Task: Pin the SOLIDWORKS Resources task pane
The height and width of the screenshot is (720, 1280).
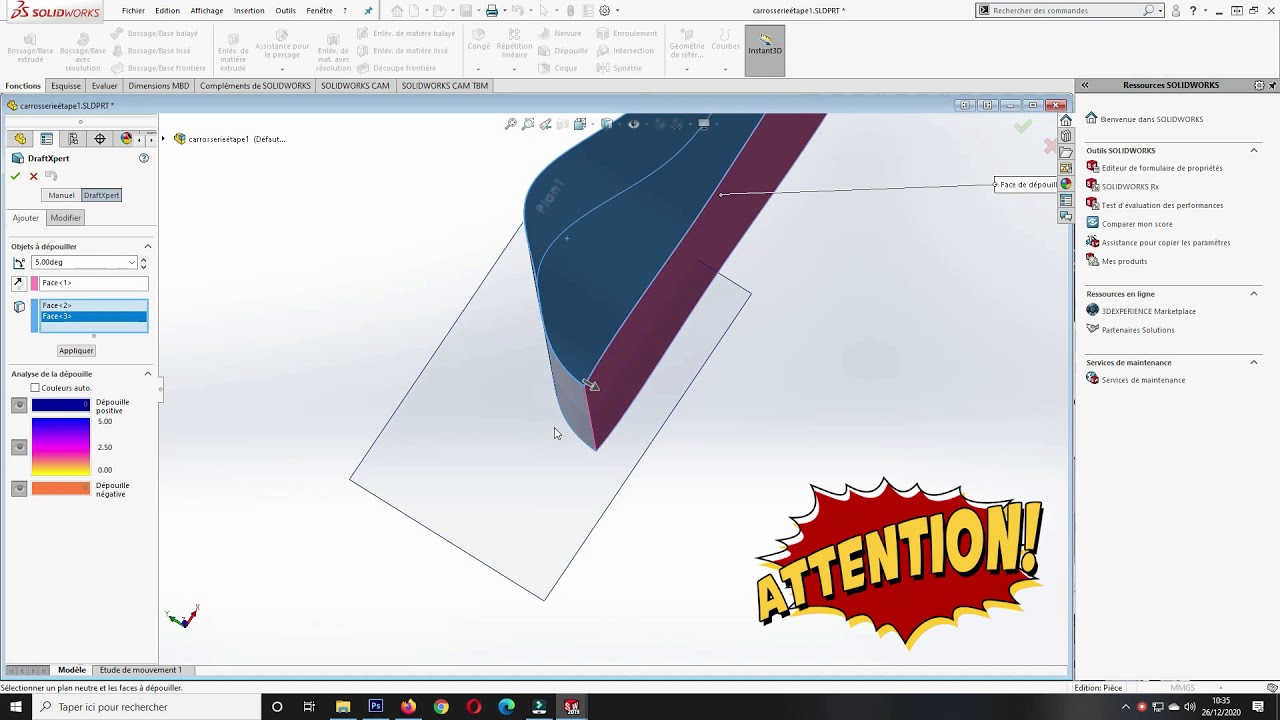Action: [x=1272, y=86]
